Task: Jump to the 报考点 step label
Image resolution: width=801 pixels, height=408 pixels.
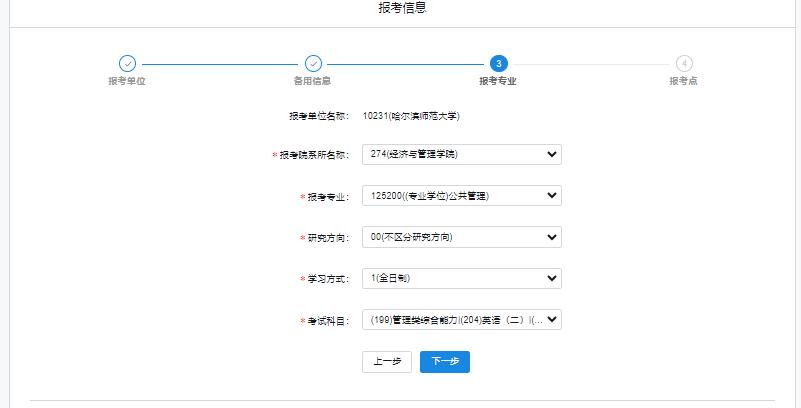Action: coord(684,81)
